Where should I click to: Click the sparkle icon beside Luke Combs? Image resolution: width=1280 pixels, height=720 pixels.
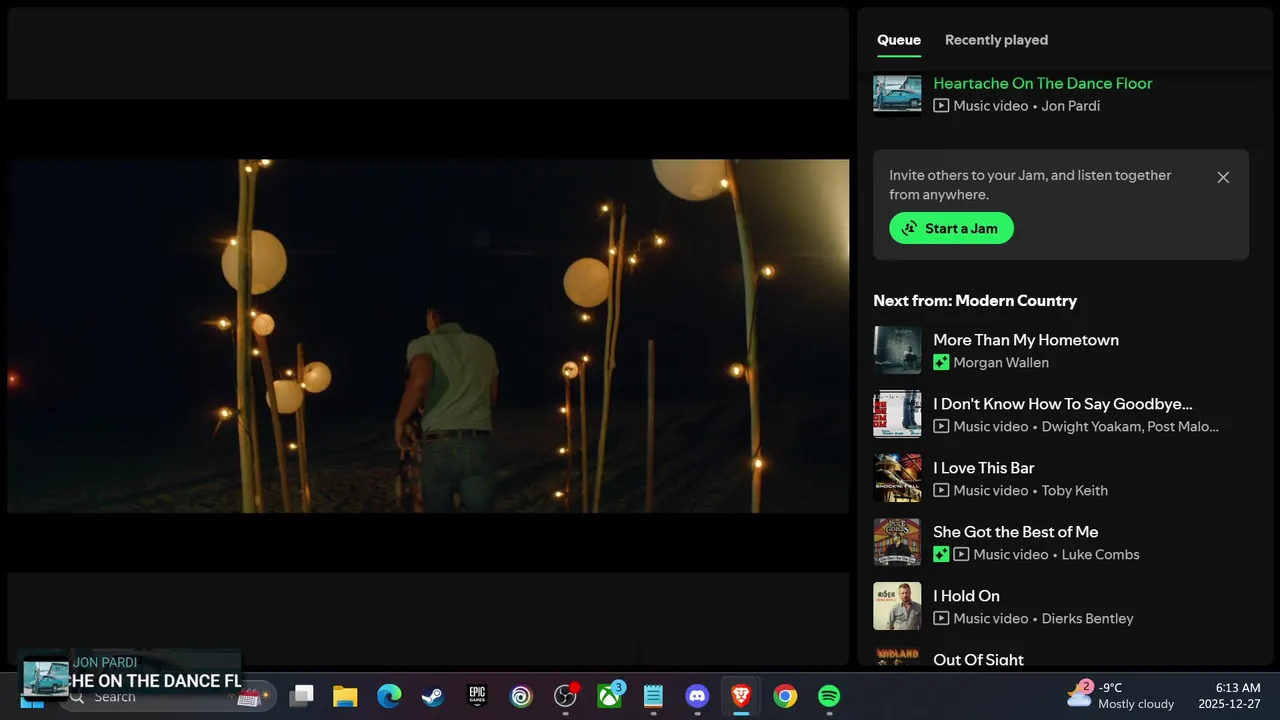click(x=941, y=555)
